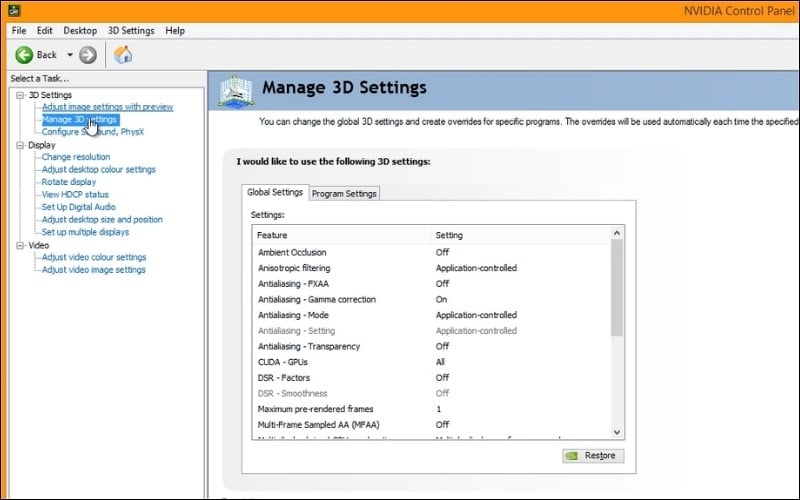Open the Desktop menu
Screen dimensions: 800x500
tap(80, 31)
